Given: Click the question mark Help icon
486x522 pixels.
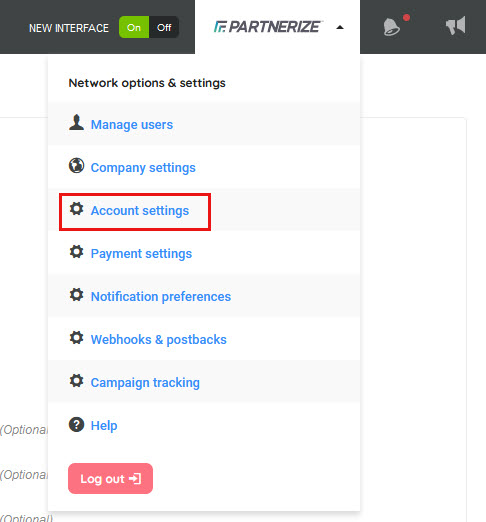Looking at the screenshot, I should click(76, 425).
